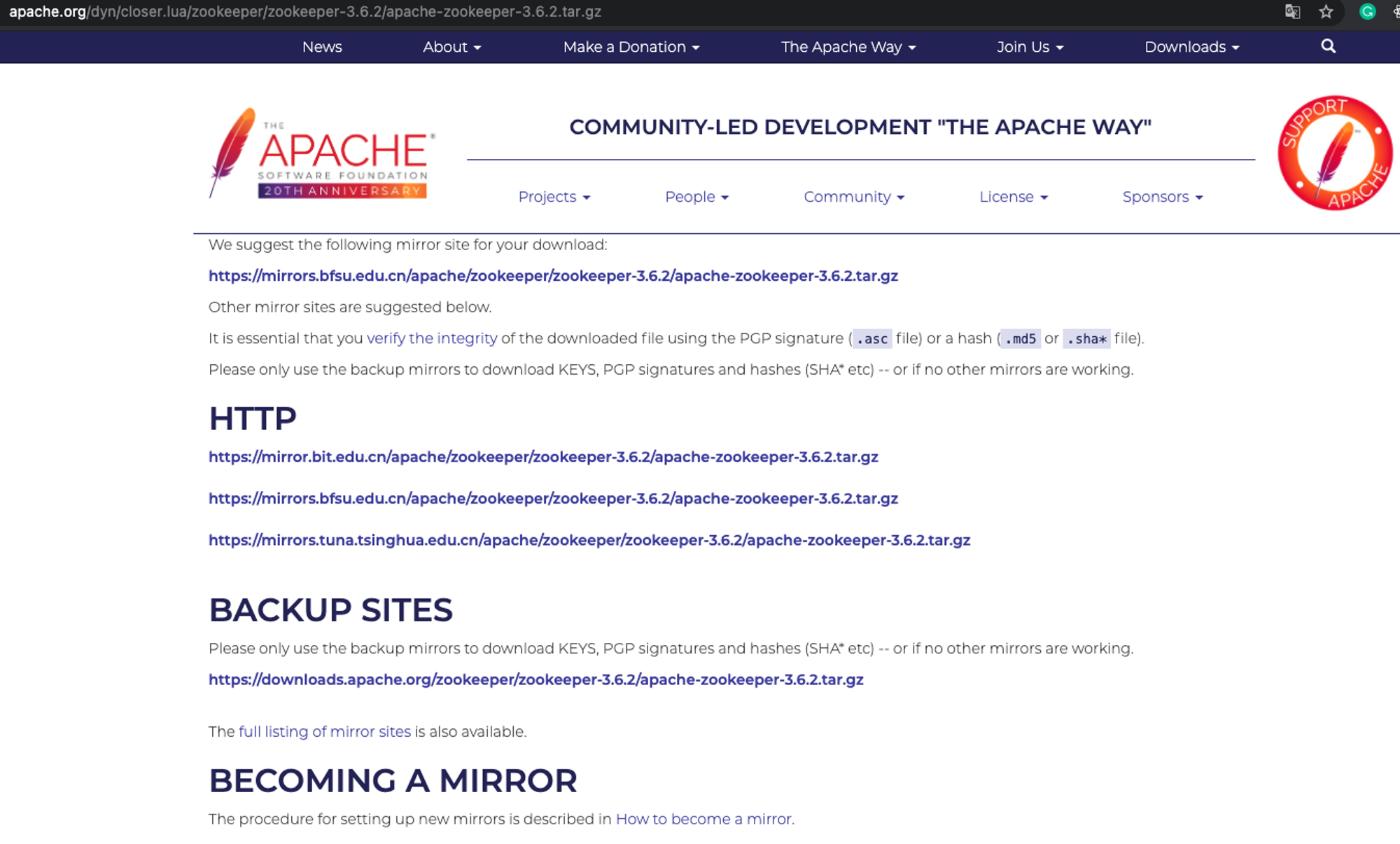The image size is (1400, 844).
Task: Expand The Apache Way dropdown
Action: coord(848,47)
